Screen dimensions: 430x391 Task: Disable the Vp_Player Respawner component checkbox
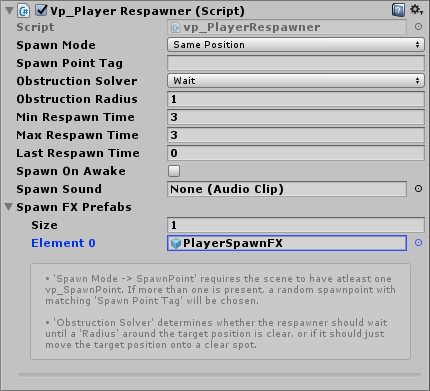pos(41,10)
